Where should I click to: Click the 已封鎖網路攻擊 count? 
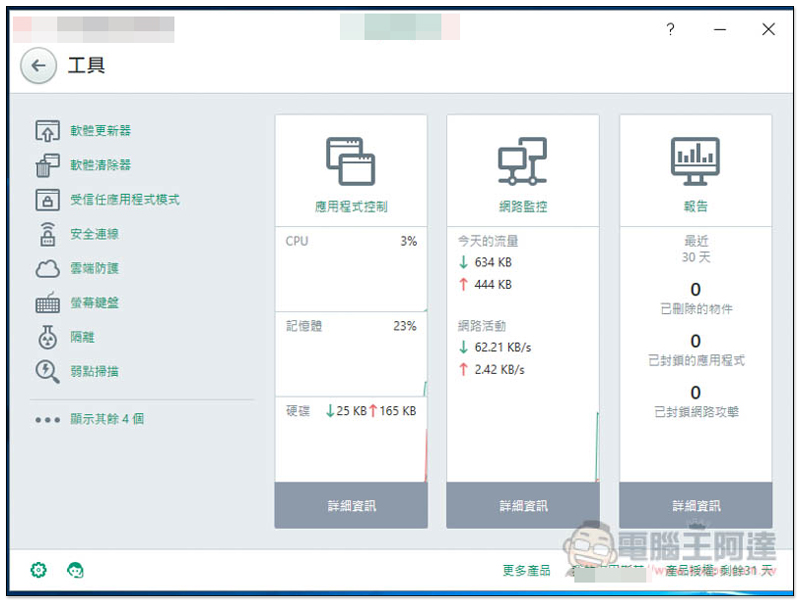[x=695, y=393]
